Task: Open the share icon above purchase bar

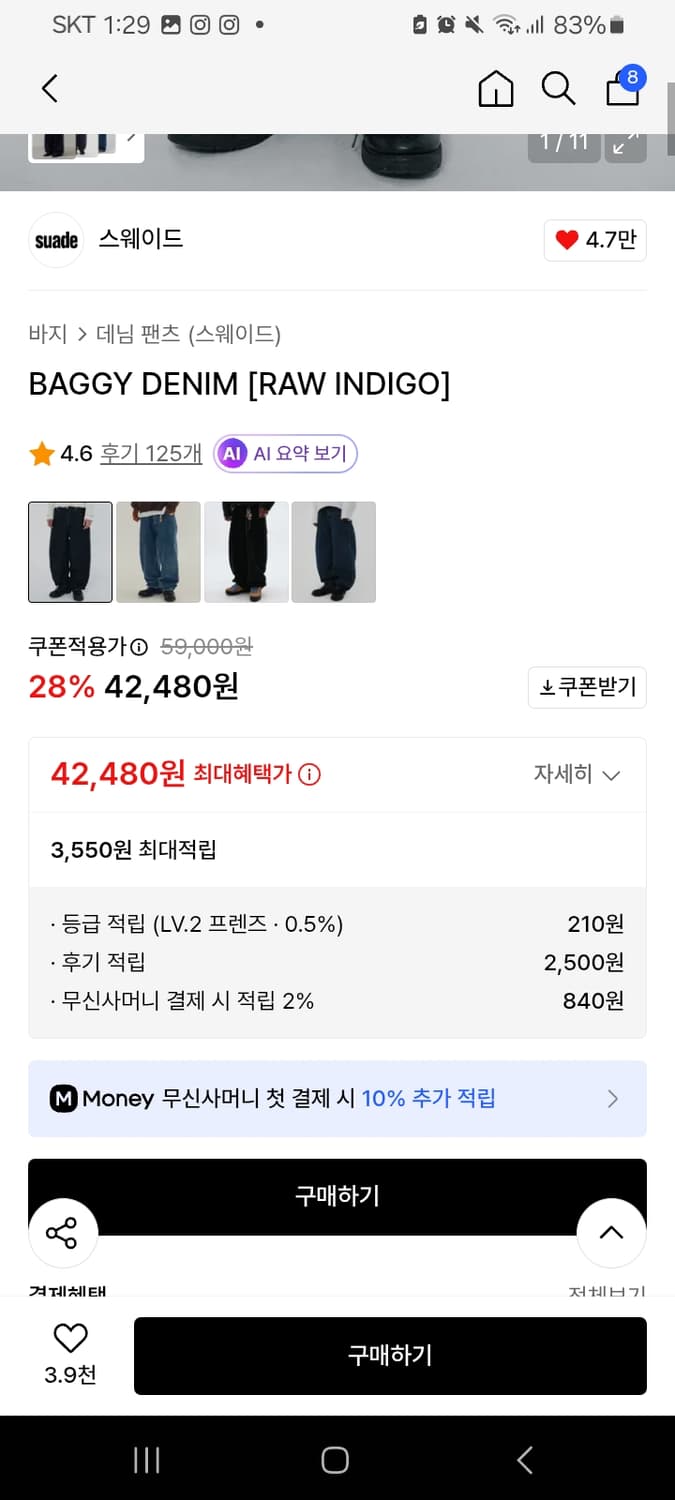Action: (63, 1233)
